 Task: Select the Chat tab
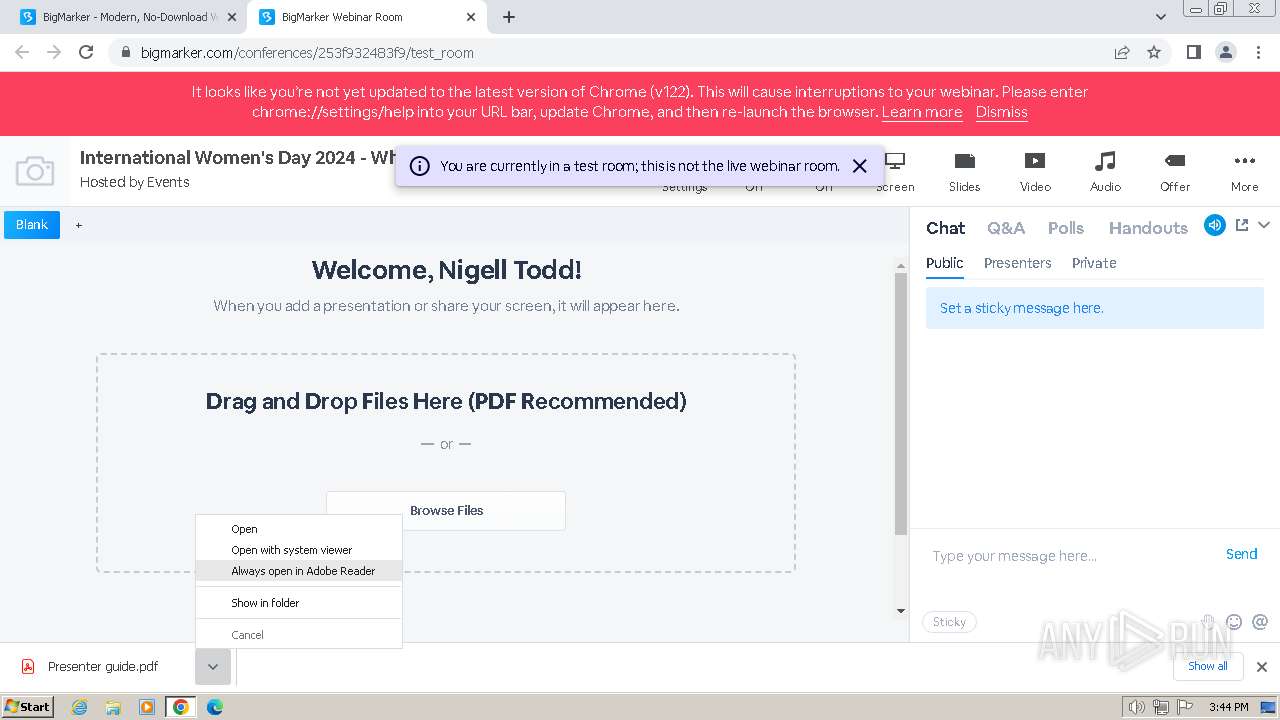pyautogui.click(x=945, y=228)
